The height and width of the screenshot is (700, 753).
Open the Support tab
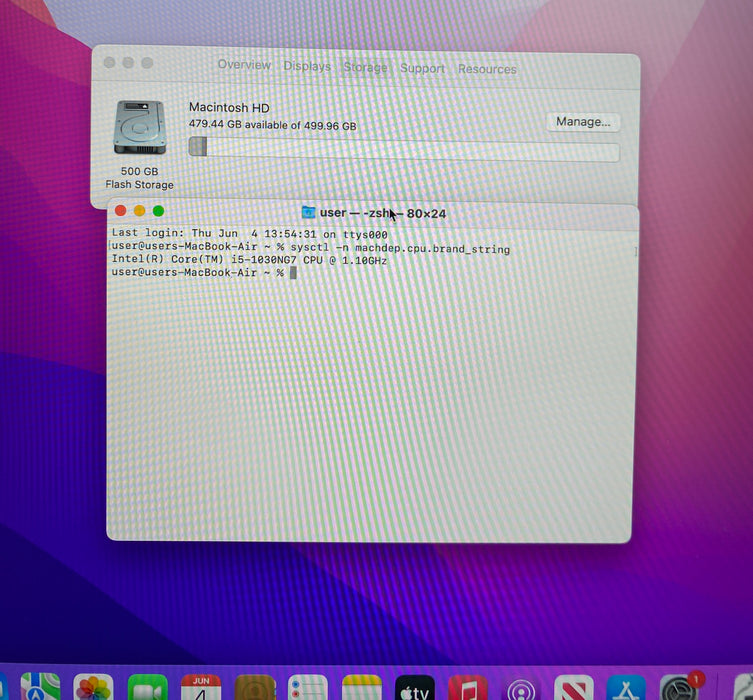pos(423,68)
